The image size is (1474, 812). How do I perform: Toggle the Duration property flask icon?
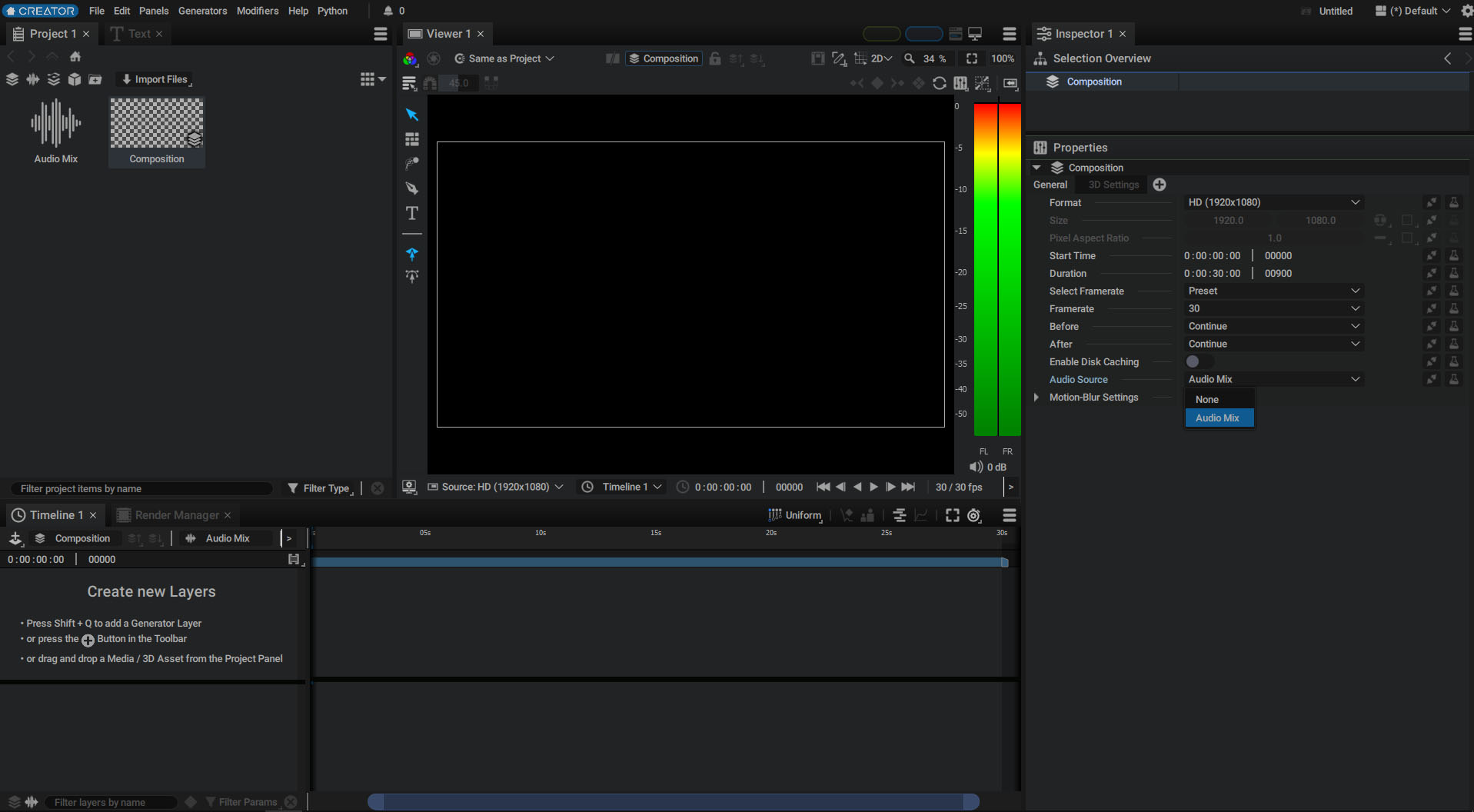click(1454, 273)
